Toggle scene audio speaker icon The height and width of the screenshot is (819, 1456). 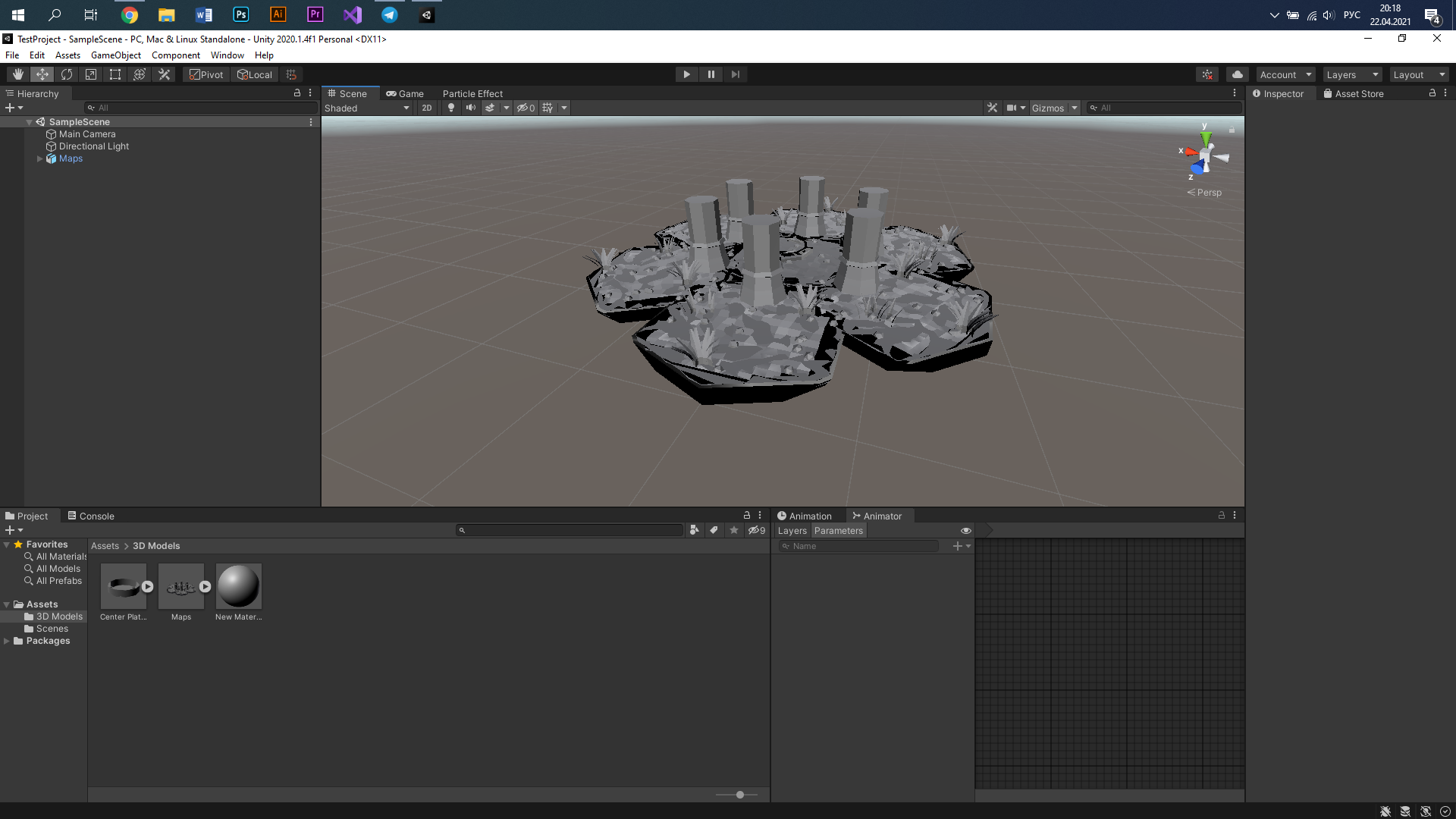[471, 108]
